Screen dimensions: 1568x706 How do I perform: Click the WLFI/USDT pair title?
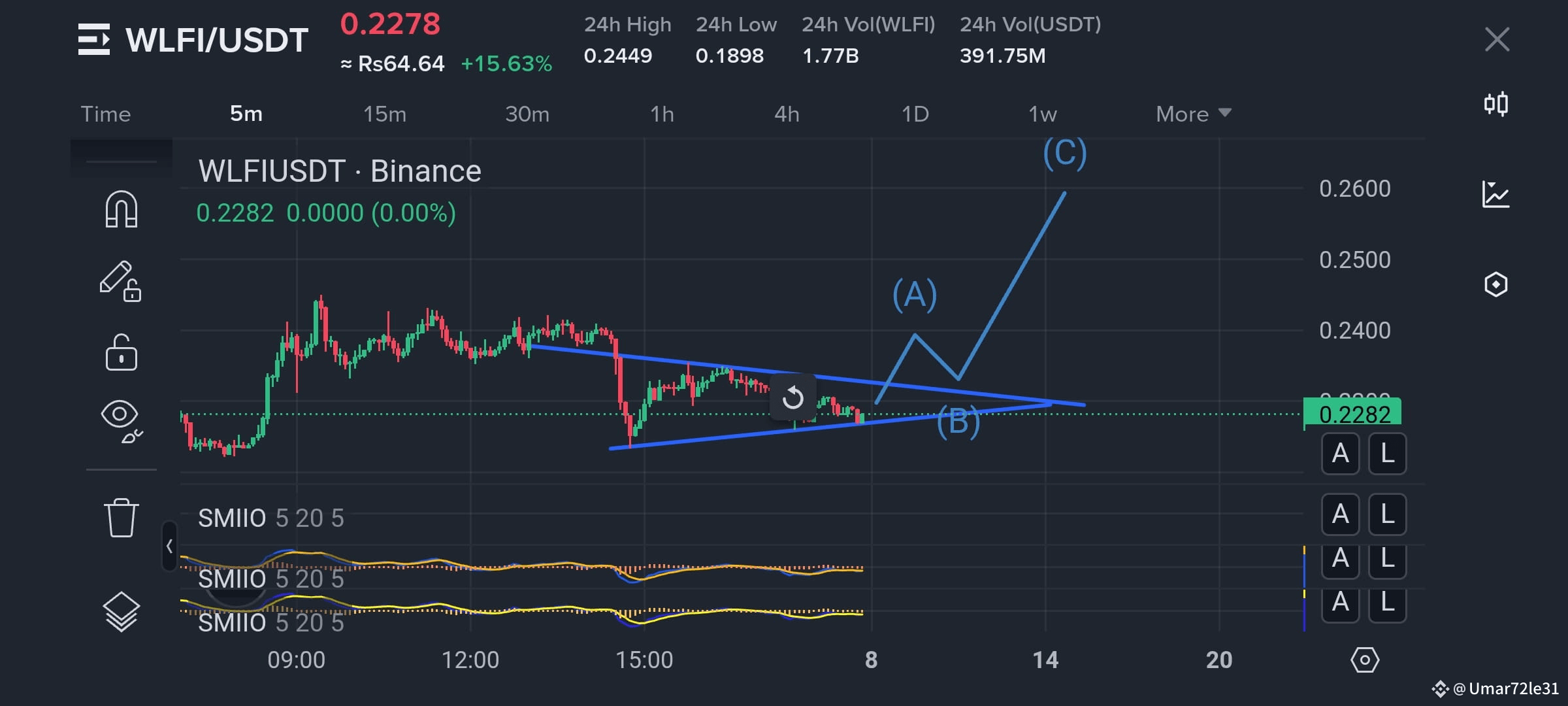tap(217, 40)
